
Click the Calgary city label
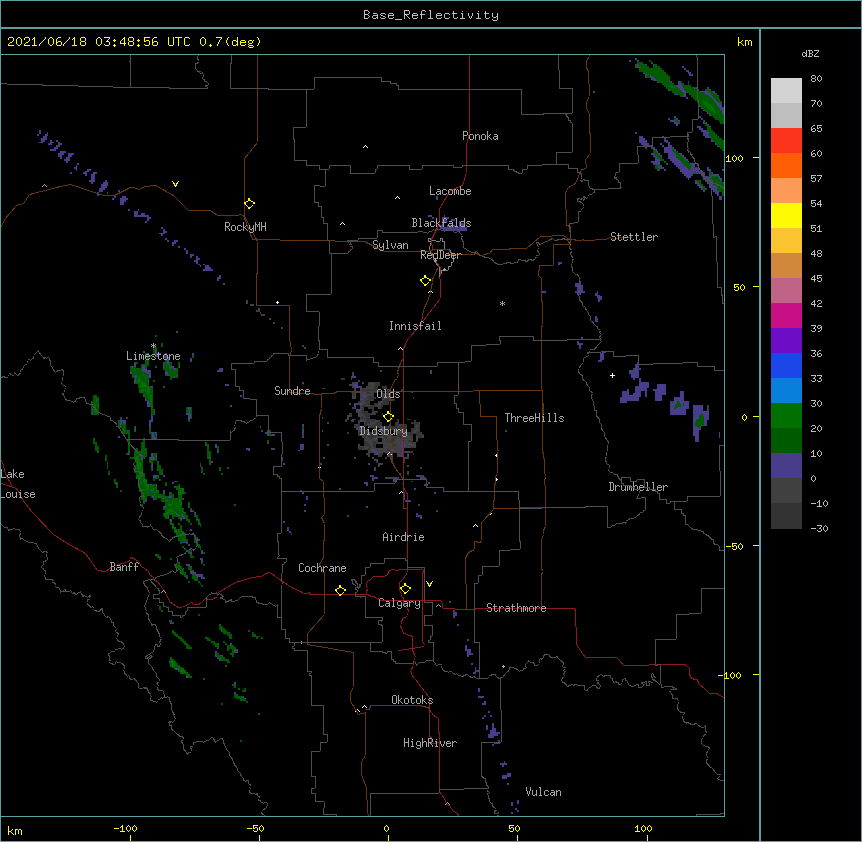click(x=399, y=603)
